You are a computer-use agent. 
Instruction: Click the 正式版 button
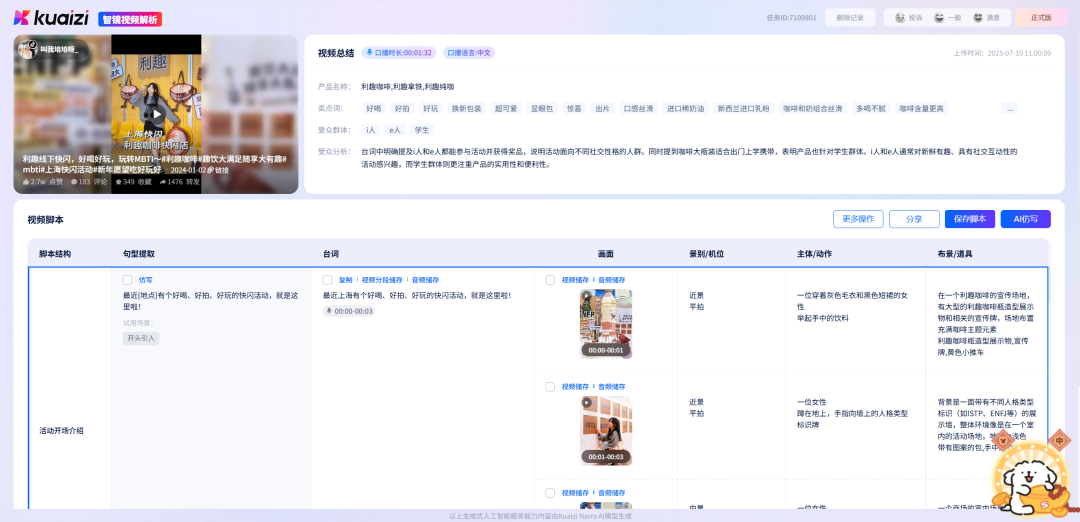click(x=1041, y=18)
